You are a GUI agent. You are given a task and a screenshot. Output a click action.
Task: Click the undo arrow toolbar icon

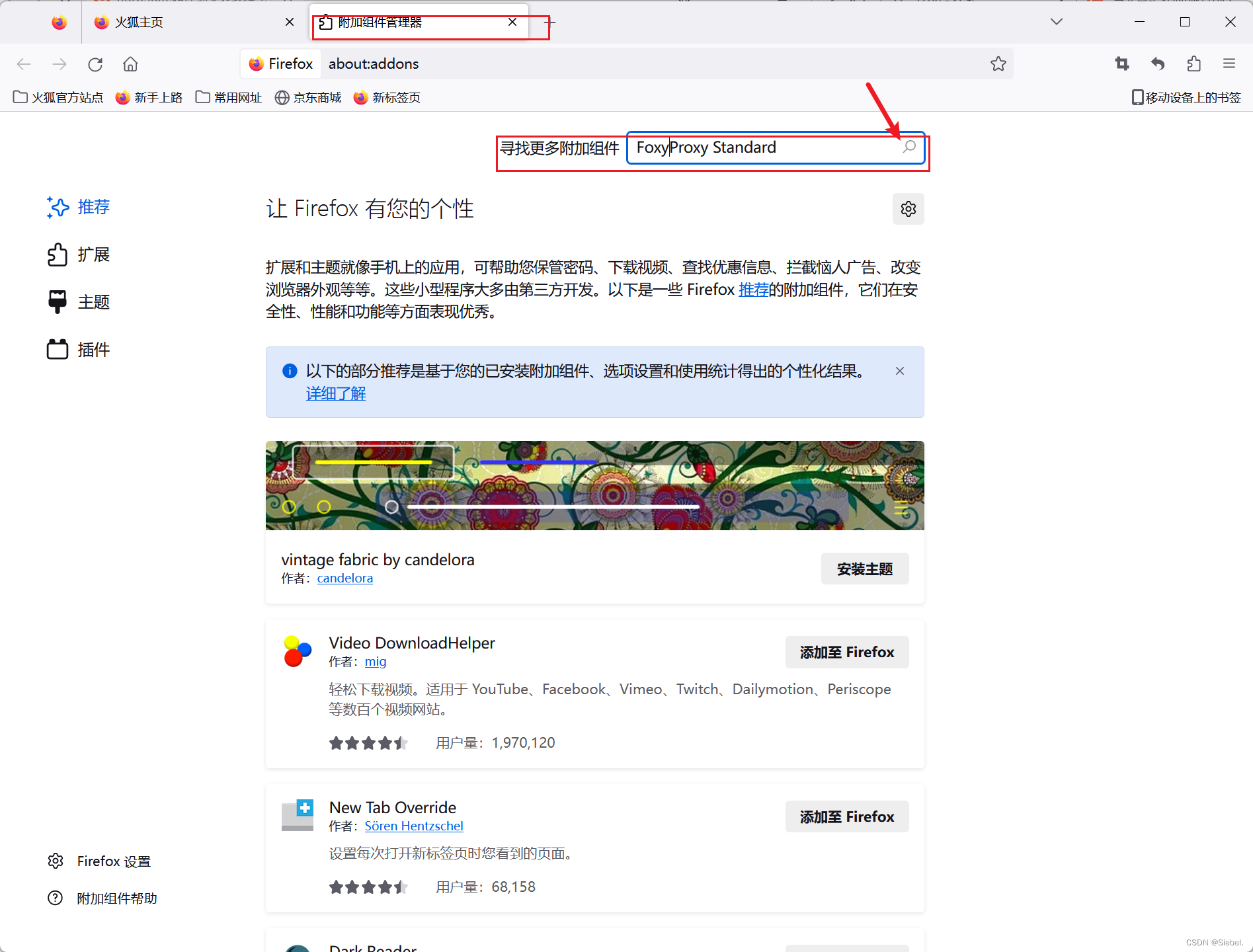point(1158,64)
